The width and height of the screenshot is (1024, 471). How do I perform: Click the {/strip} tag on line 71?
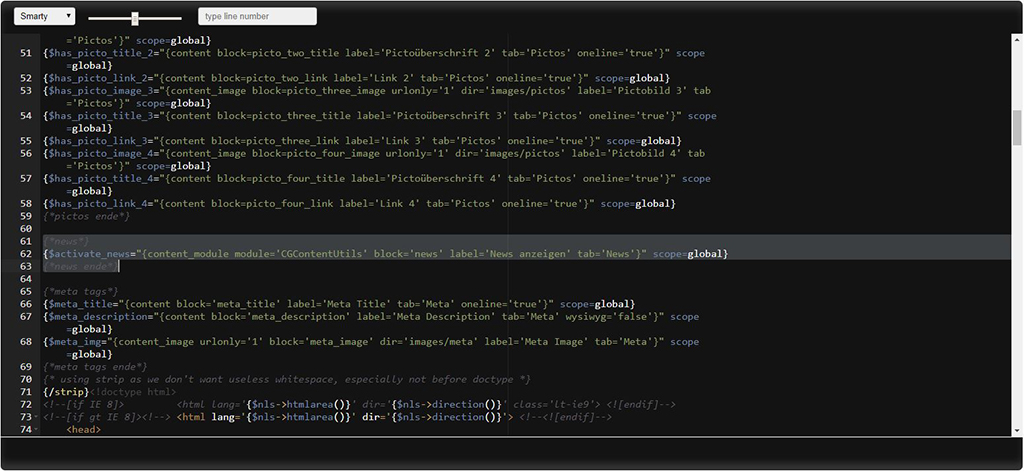pyautogui.click(x=64, y=392)
